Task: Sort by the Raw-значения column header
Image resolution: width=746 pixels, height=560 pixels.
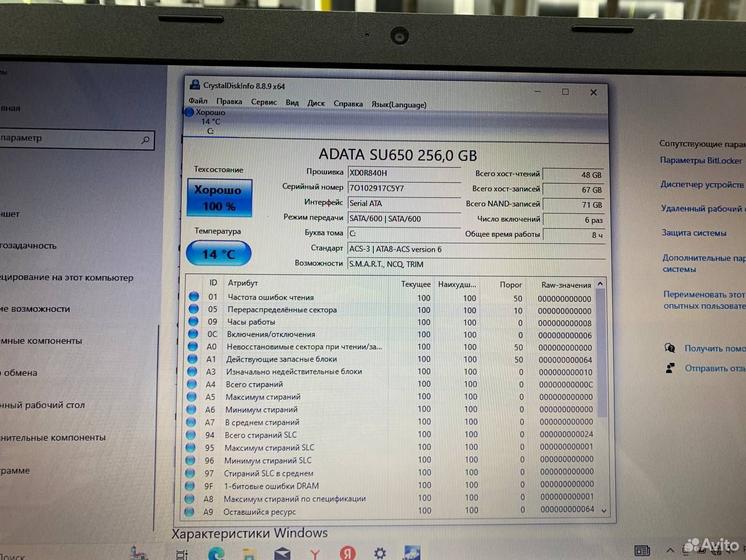Action: (566, 285)
